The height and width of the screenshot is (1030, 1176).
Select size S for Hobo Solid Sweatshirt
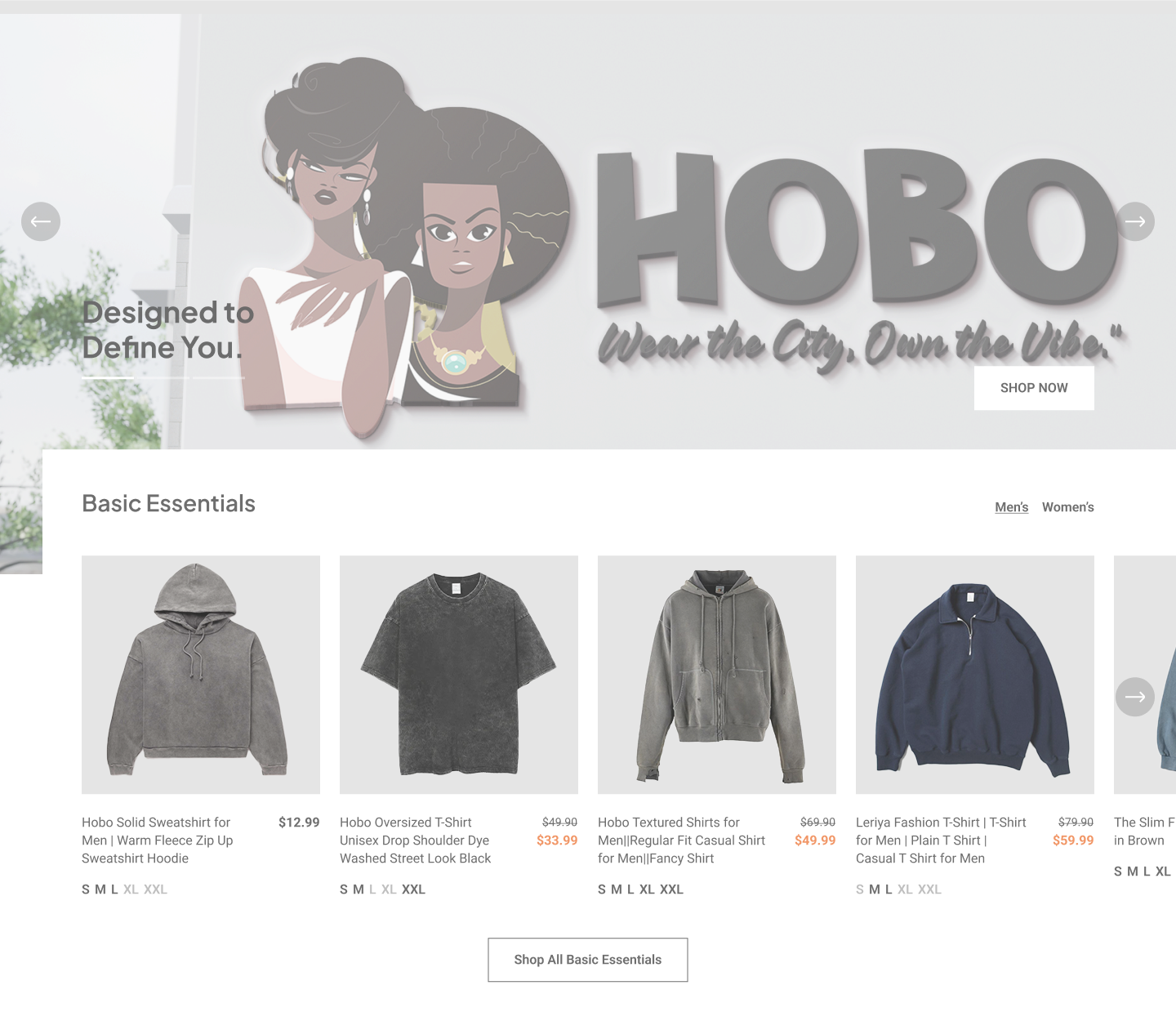point(86,890)
